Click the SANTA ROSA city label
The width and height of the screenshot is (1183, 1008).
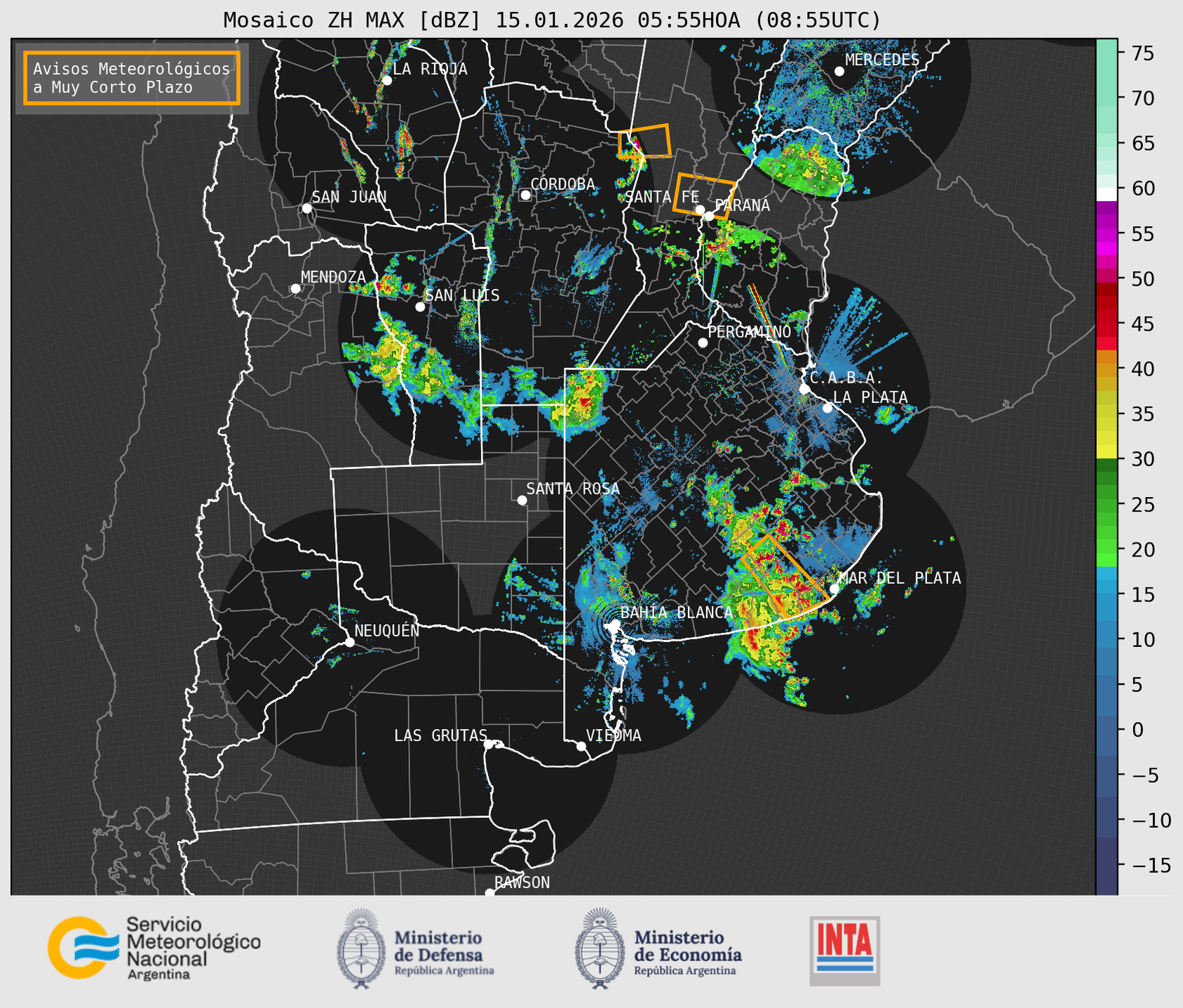(573, 489)
